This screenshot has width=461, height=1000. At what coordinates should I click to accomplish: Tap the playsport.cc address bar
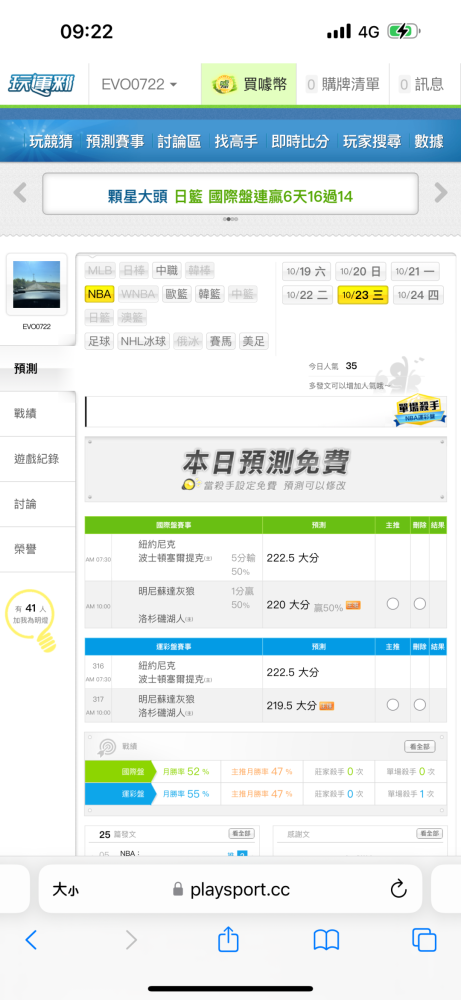tap(230, 889)
